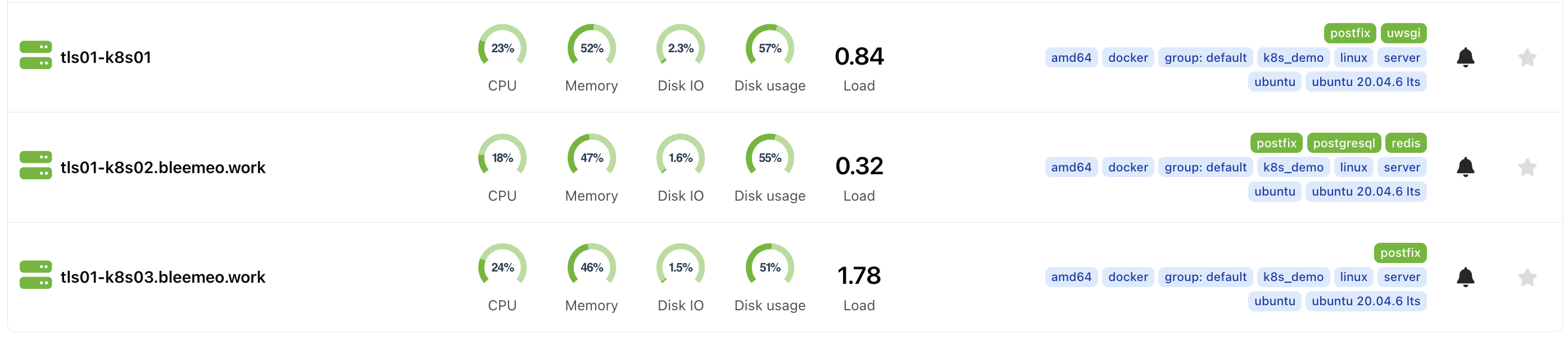Viewport: 1568px width, 344px height.
Task: Open the tls01-k8s02.bleemeo.work server page
Action: 162,168
